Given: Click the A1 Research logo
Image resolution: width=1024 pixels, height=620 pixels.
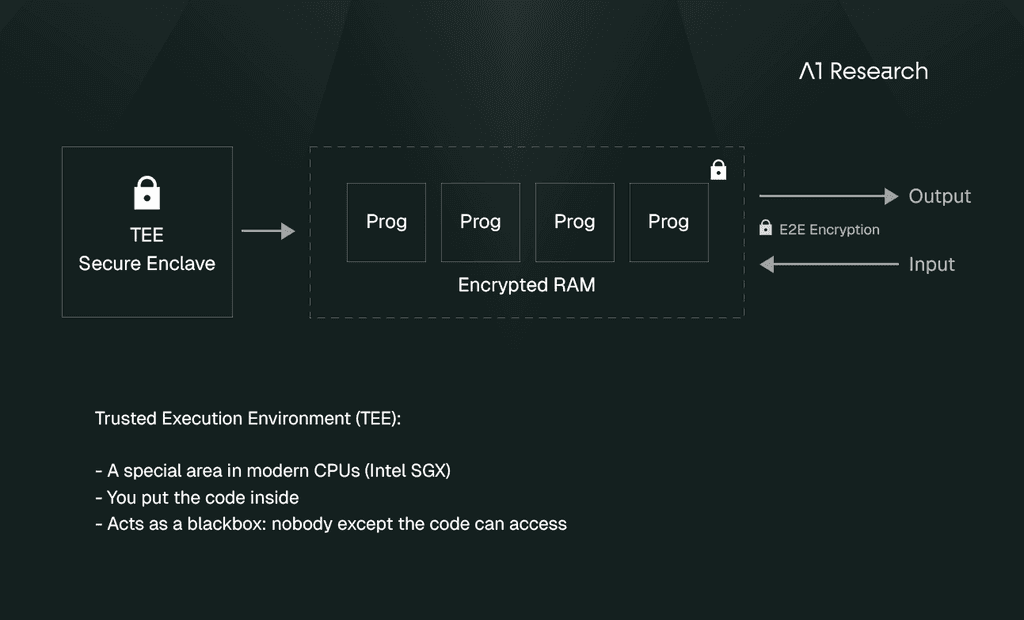Looking at the screenshot, I should tap(863, 71).
